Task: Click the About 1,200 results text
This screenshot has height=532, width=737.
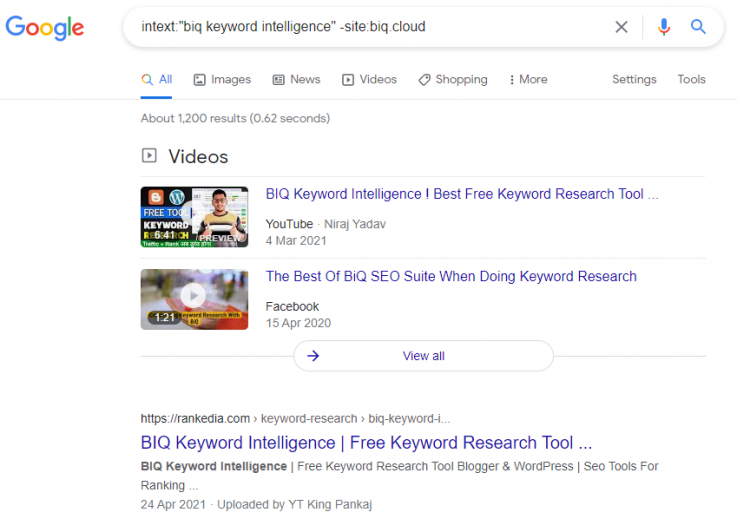Action: pyautogui.click(x=235, y=118)
